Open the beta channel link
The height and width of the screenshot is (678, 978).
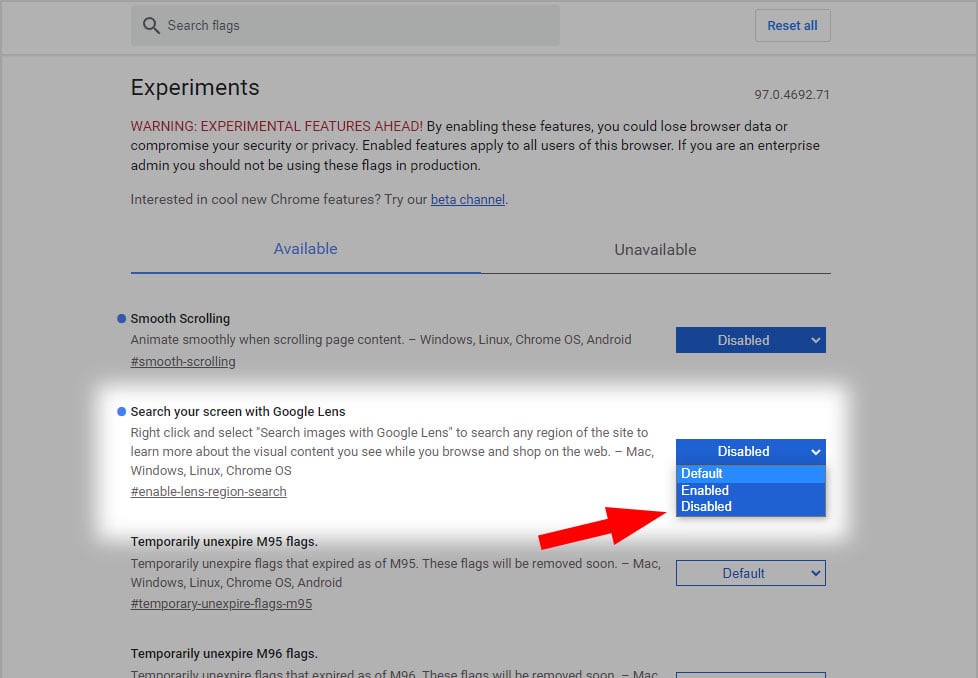(x=468, y=200)
